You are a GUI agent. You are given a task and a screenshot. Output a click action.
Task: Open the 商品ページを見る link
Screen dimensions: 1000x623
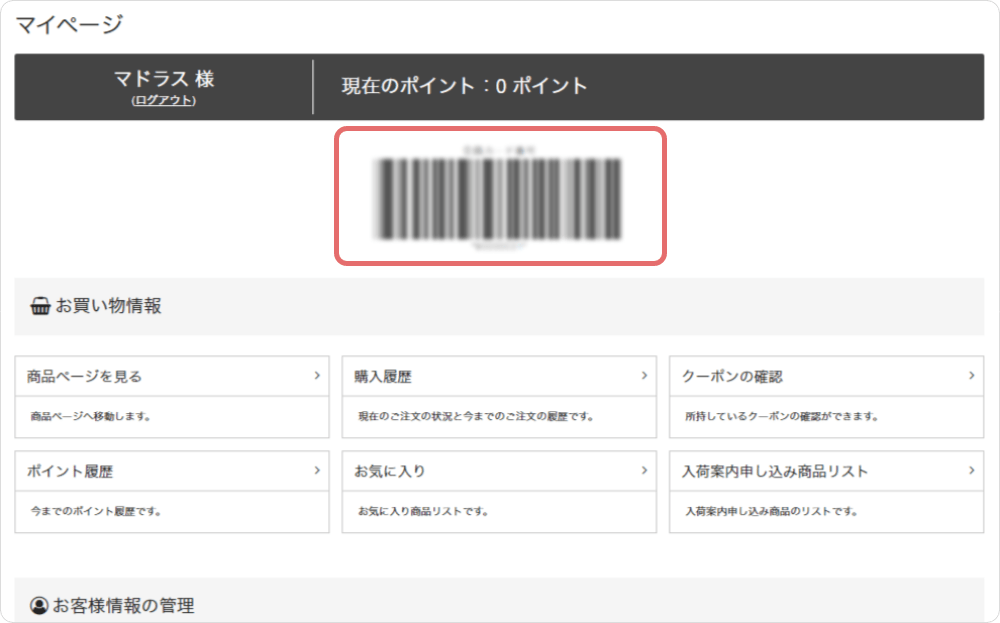click(x=84, y=376)
